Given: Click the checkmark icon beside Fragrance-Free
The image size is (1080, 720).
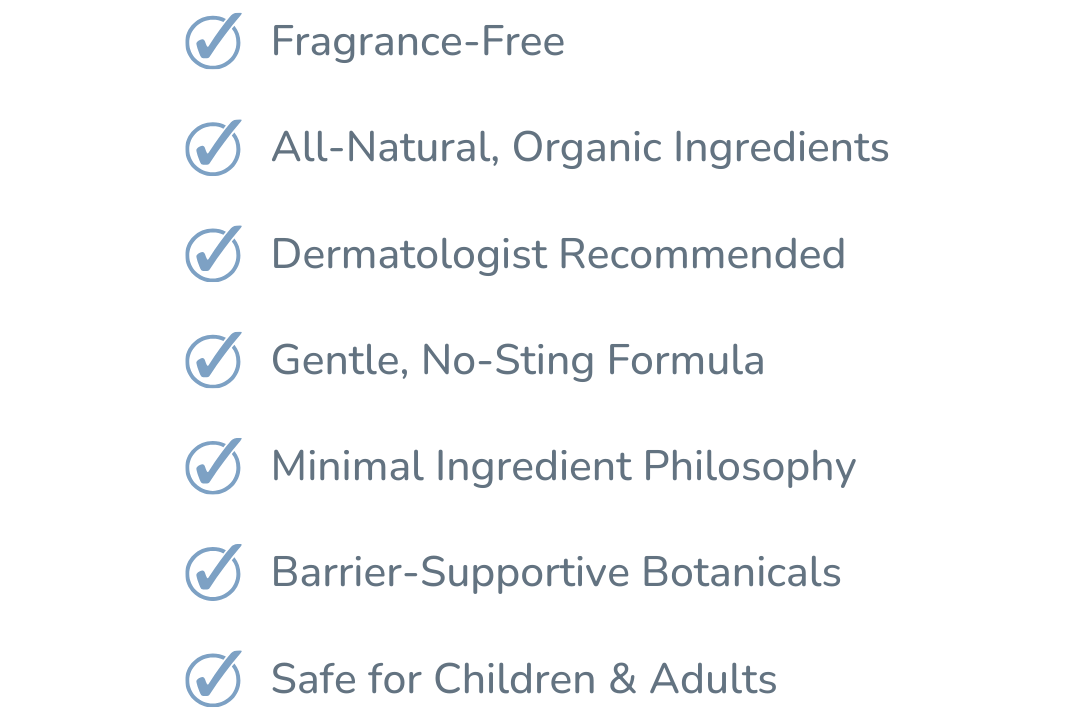Looking at the screenshot, I should 213,42.
